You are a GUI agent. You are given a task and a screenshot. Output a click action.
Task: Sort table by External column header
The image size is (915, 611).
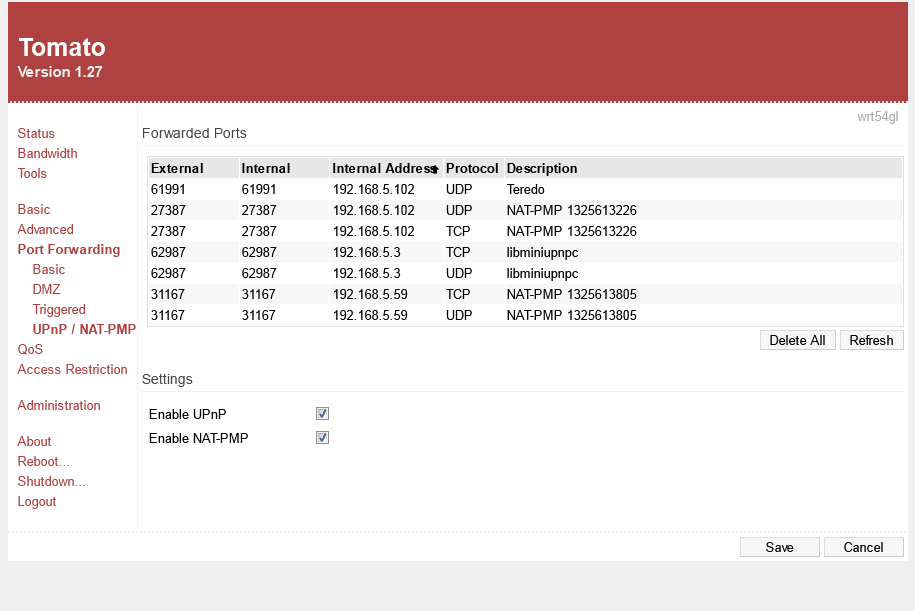[177, 169]
